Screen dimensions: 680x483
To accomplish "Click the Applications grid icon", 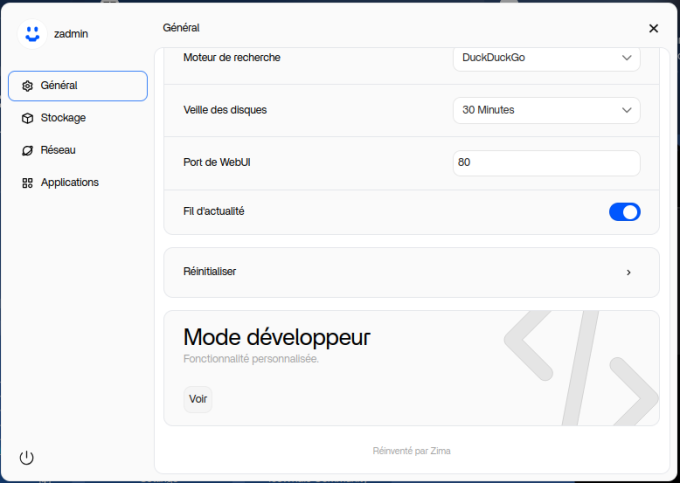I will [x=28, y=183].
